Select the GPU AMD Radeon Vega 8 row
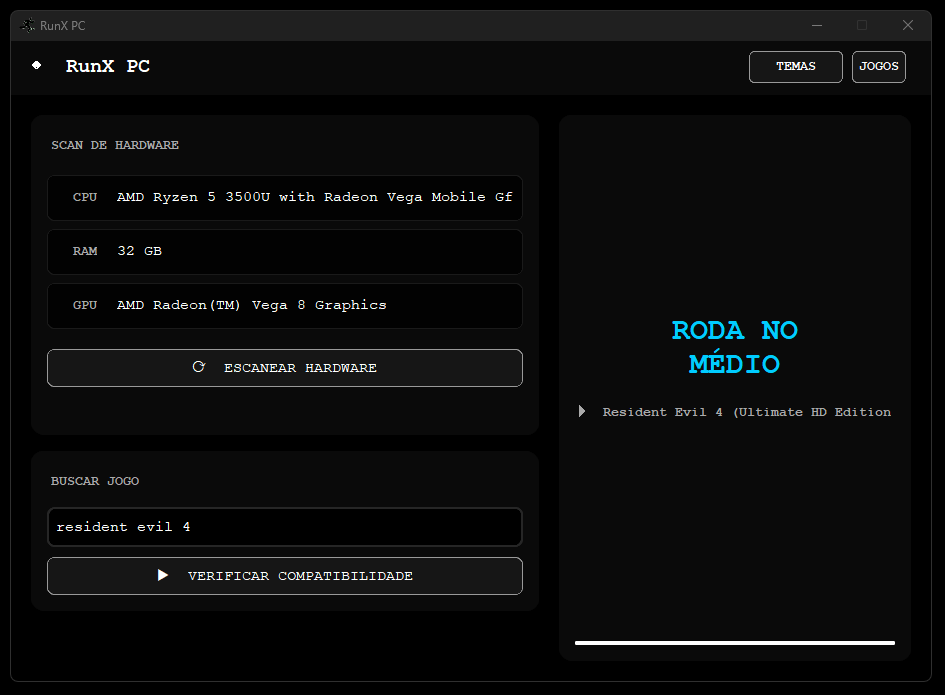 [x=285, y=306]
